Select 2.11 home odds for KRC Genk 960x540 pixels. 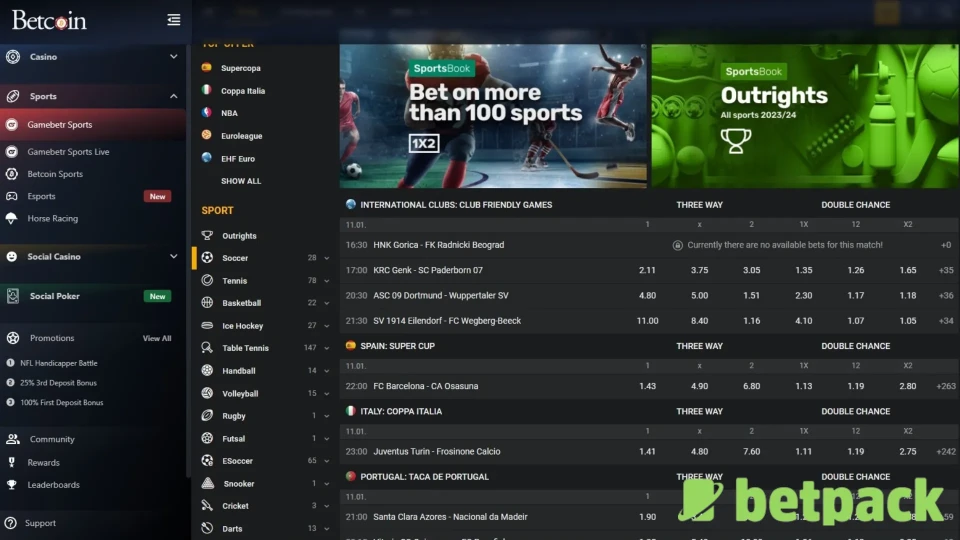coord(647,270)
